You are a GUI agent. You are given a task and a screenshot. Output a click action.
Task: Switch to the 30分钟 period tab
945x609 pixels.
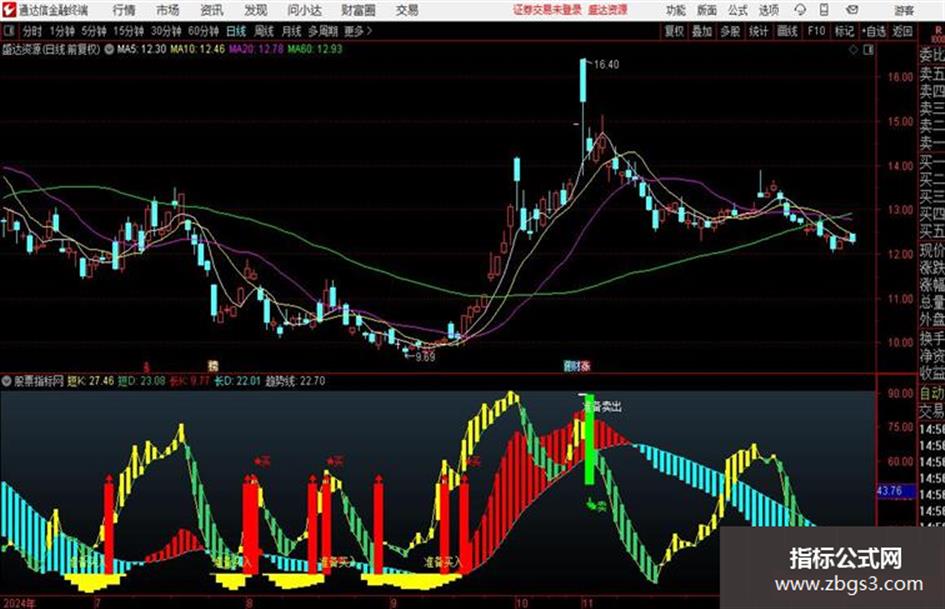click(166, 31)
